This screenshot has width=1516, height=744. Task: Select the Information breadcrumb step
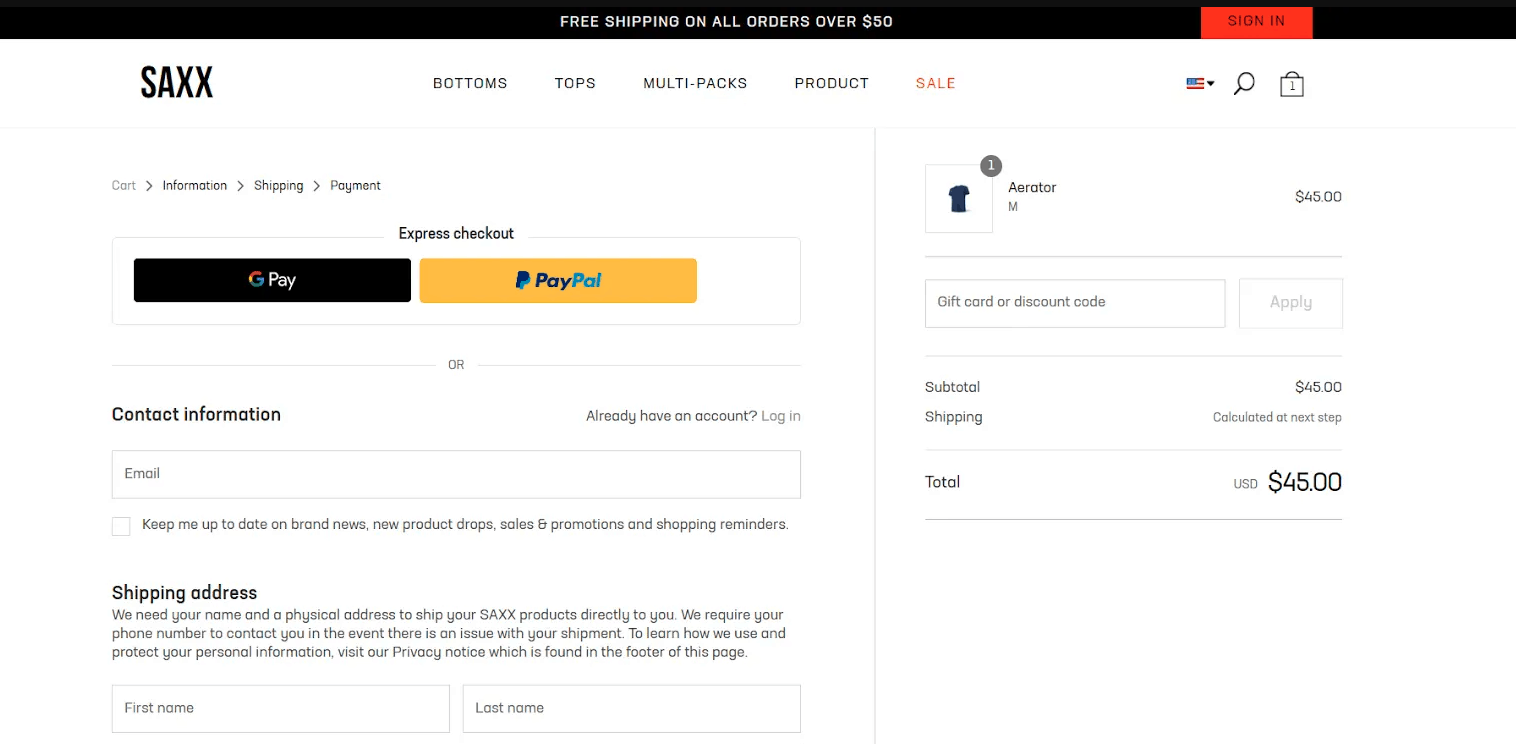tap(195, 186)
